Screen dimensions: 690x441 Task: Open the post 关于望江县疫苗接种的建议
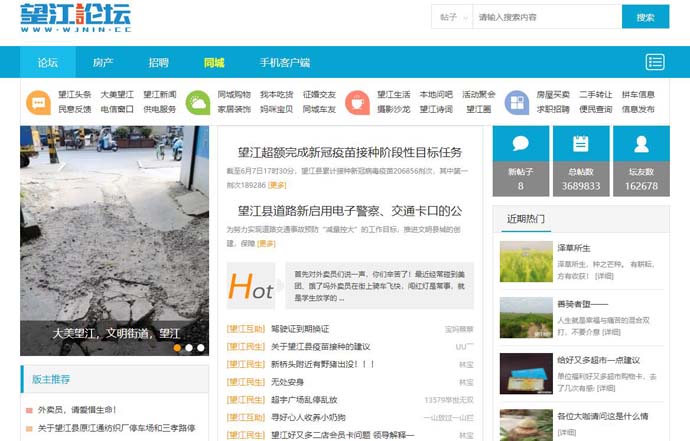click(321, 346)
